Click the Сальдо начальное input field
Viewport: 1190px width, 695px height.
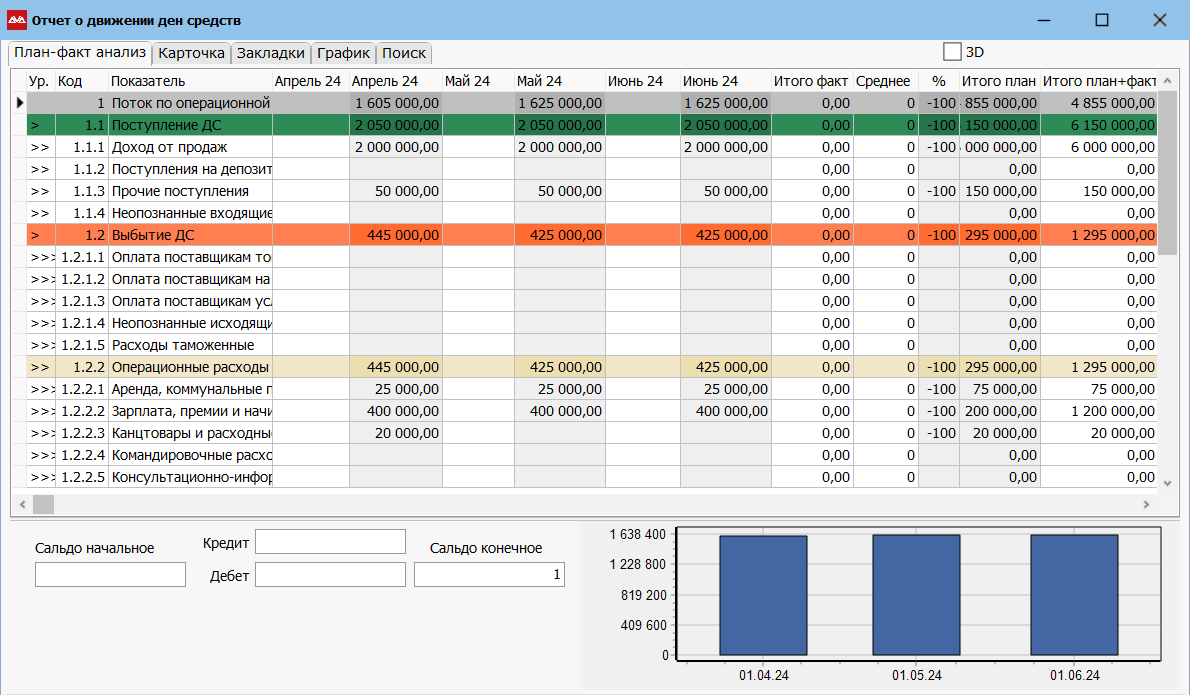[110, 574]
